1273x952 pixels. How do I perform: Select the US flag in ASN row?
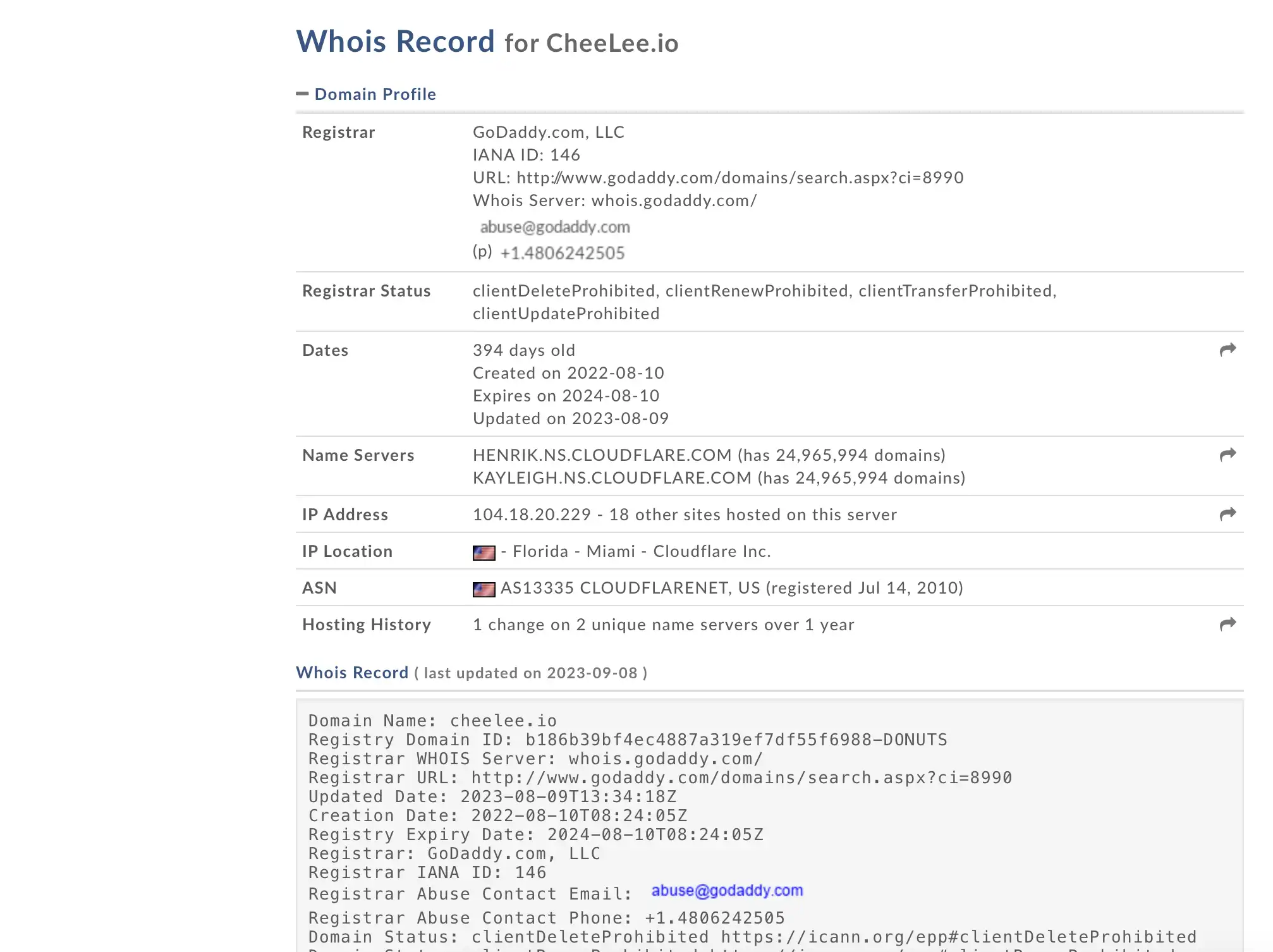click(484, 589)
